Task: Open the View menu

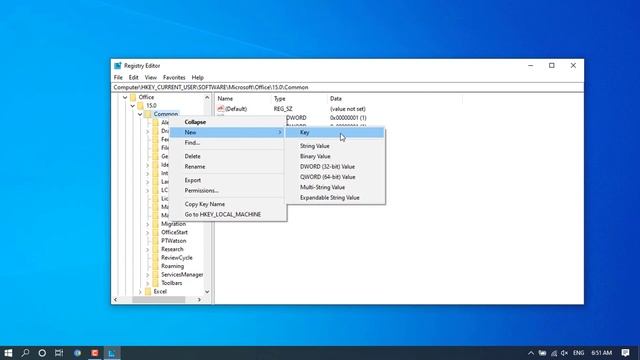Action: click(151, 77)
